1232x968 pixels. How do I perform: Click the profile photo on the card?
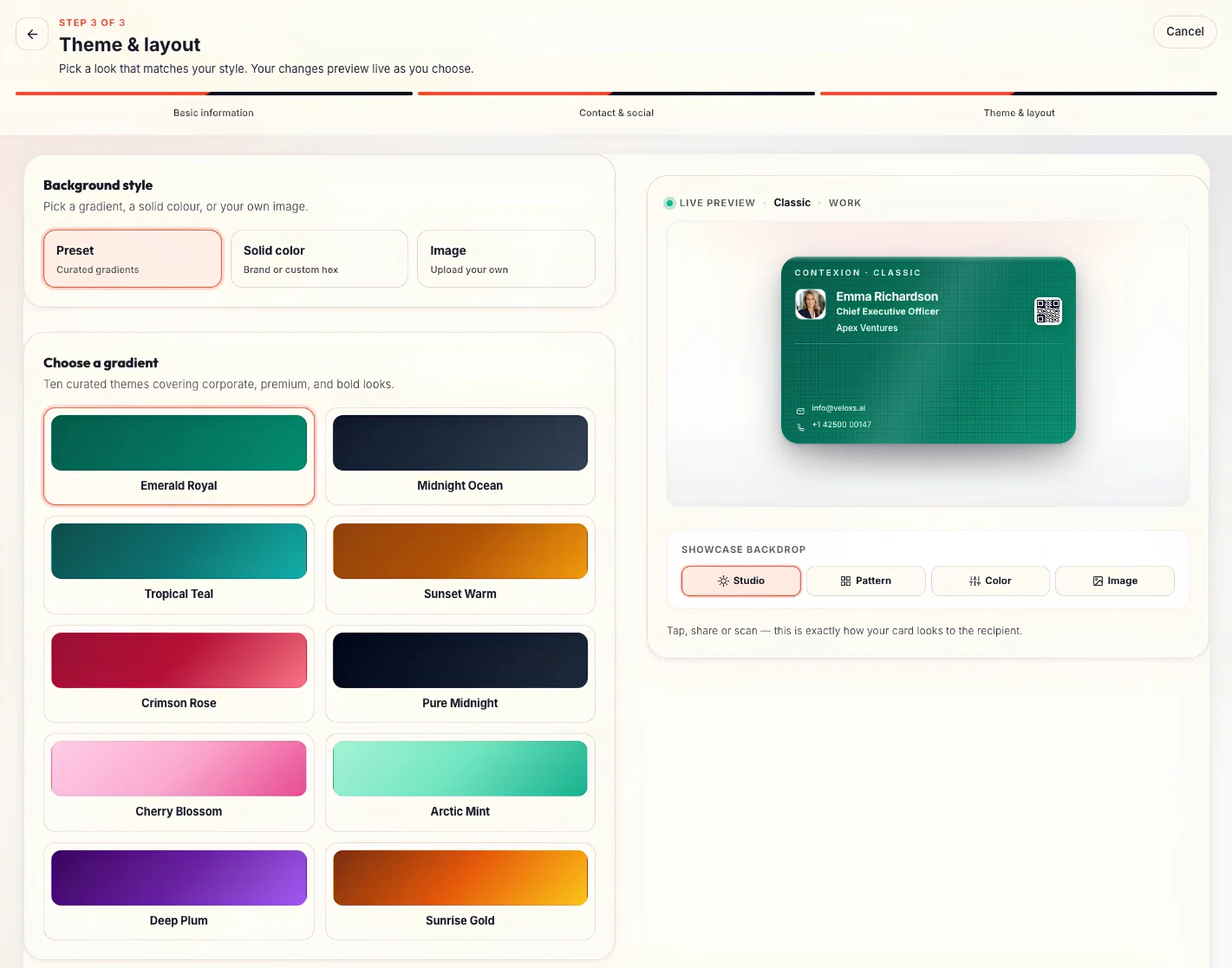pyautogui.click(x=810, y=304)
